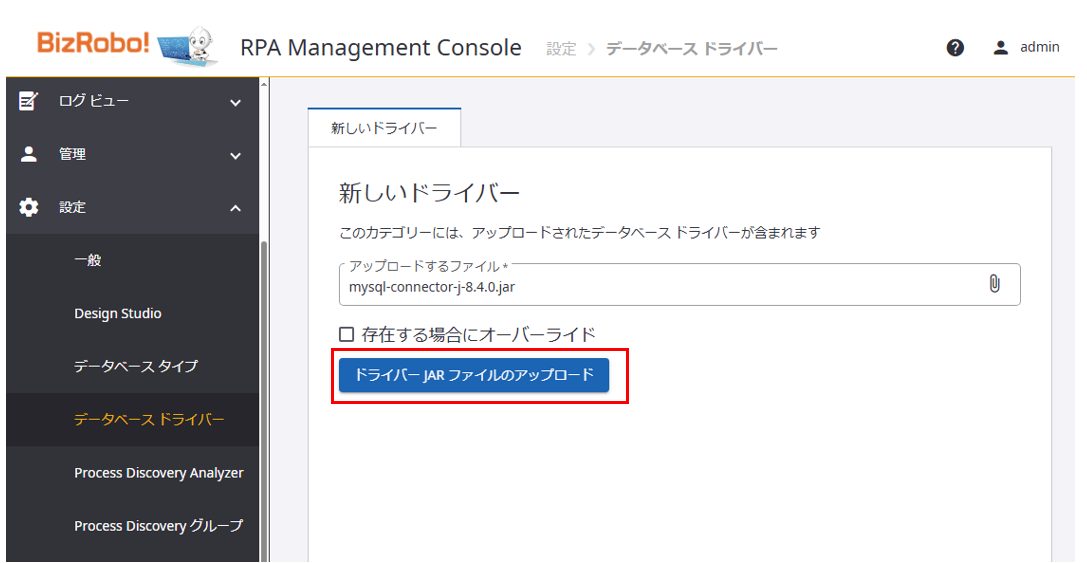The width and height of the screenshot is (1087, 563).
Task: Click the admin user account icon
Action: click(1000, 48)
